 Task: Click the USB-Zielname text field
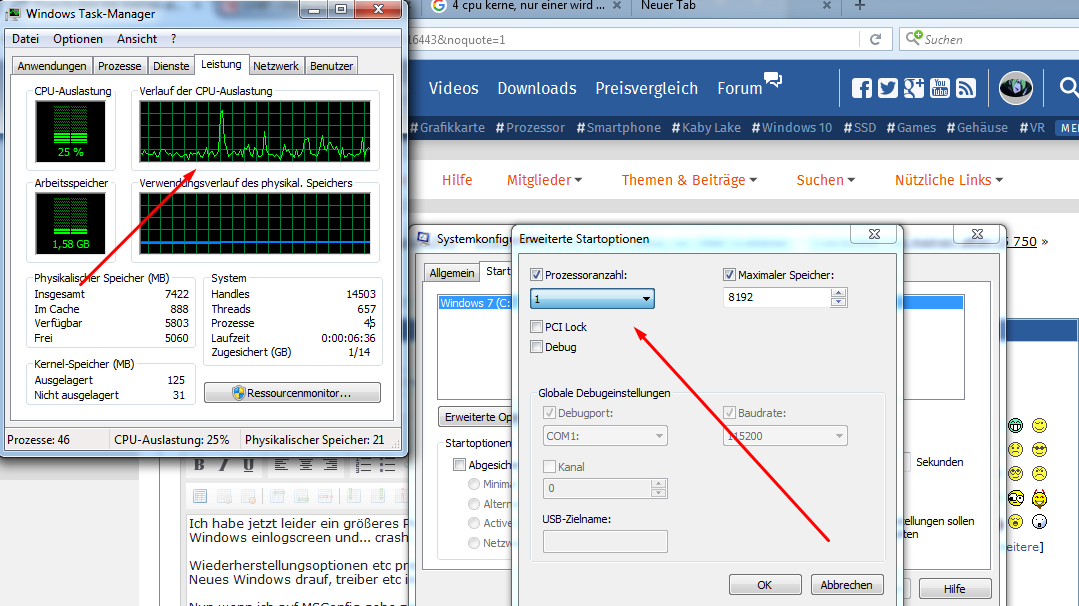(x=605, y=541)
